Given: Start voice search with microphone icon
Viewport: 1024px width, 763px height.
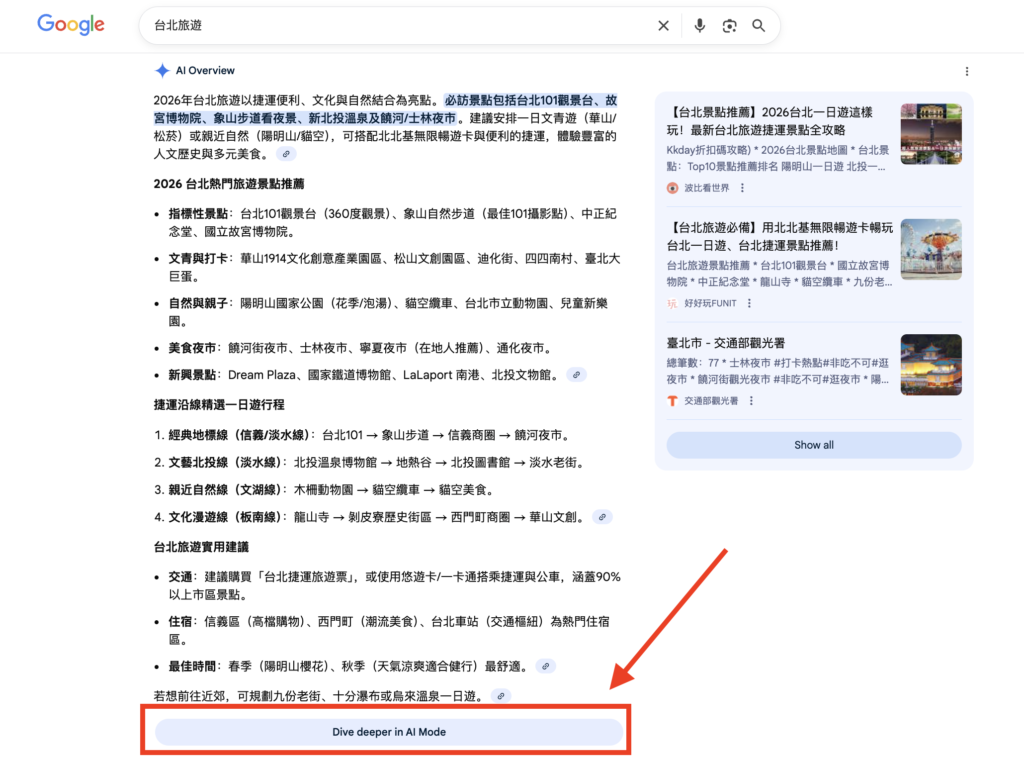Looking at the screenshot, I should pos(700,26).
